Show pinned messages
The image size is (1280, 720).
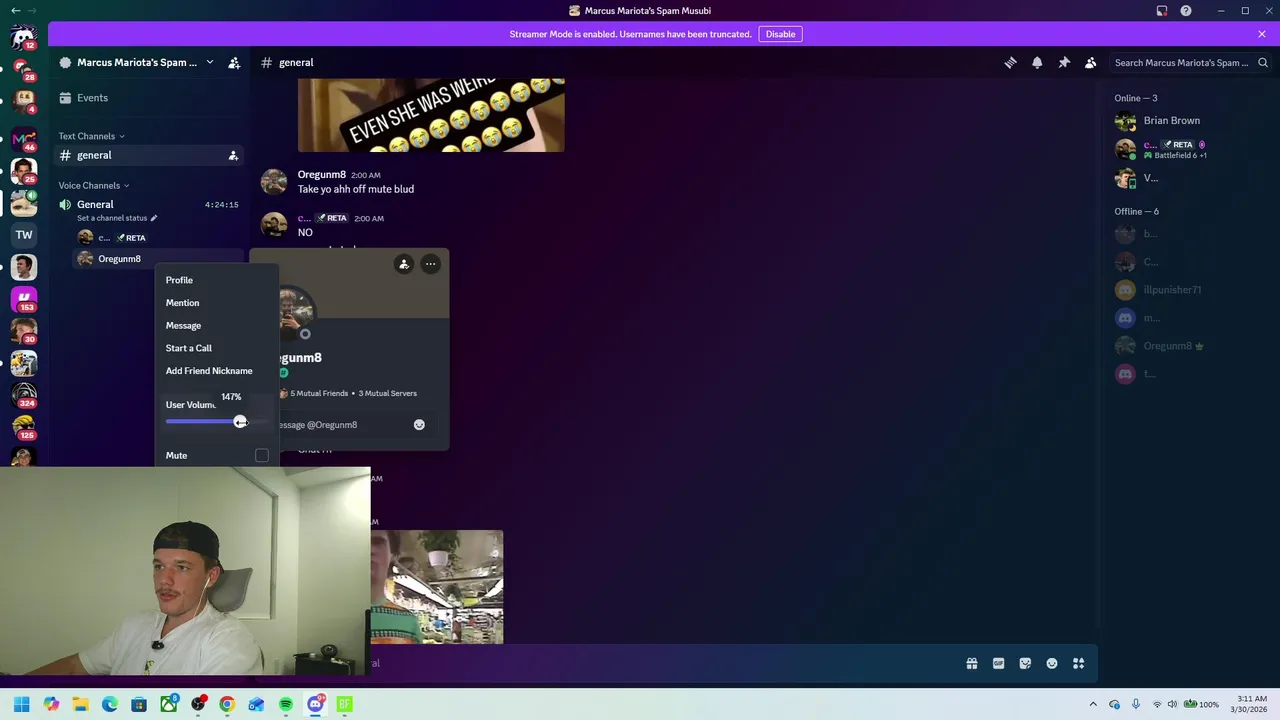click(x=1064, y=62)
